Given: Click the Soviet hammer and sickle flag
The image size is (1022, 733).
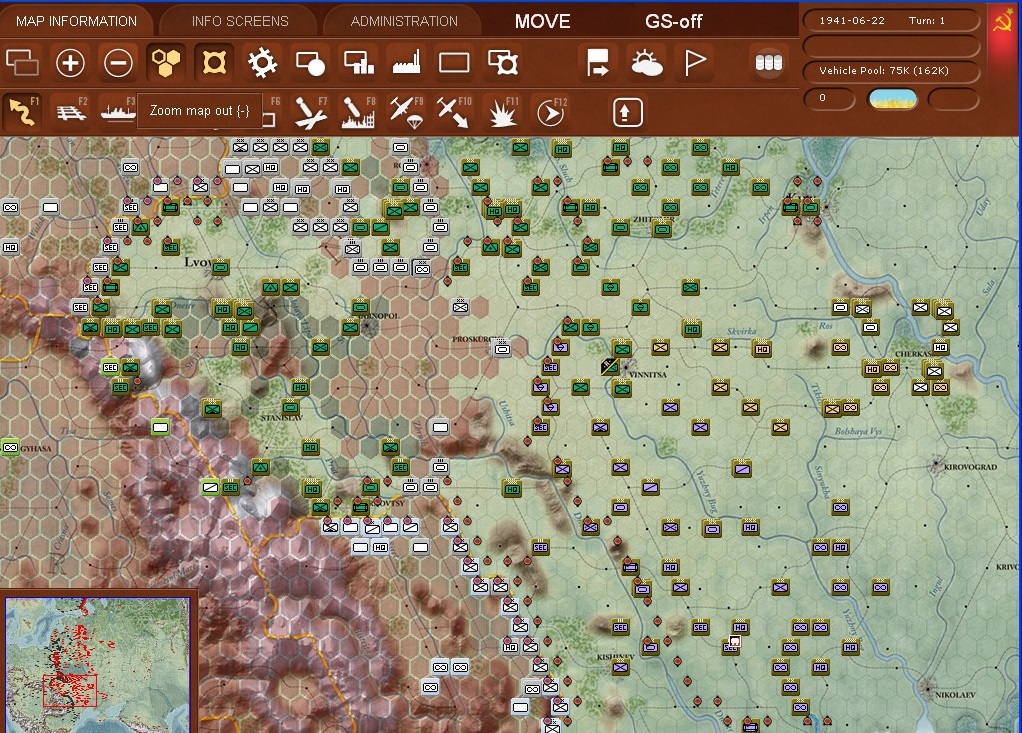Looking at the screenshot, I should [1004, 23].
